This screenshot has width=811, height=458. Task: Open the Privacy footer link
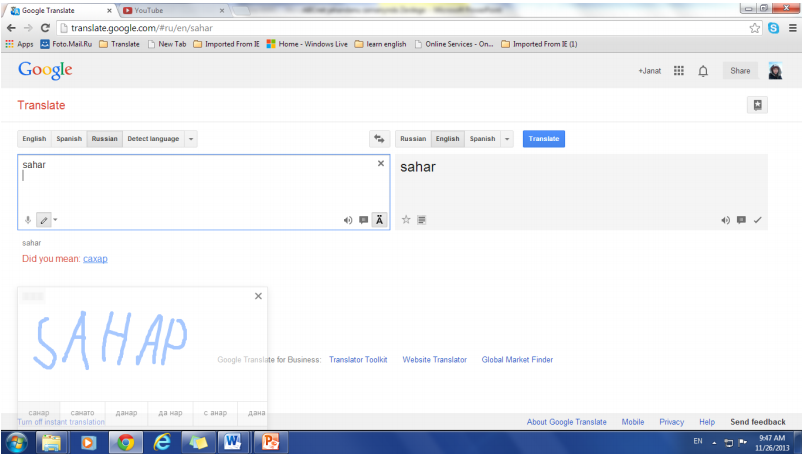[671, 422]
